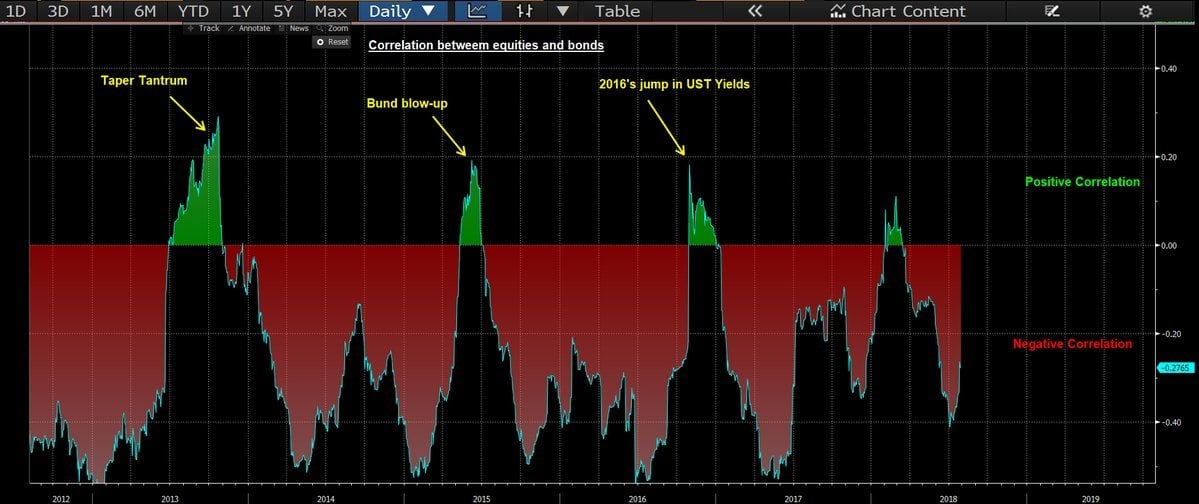Viewport: 1199px width, 504px height.
Task: Show News on the chart
Action: tap(295, 28)
